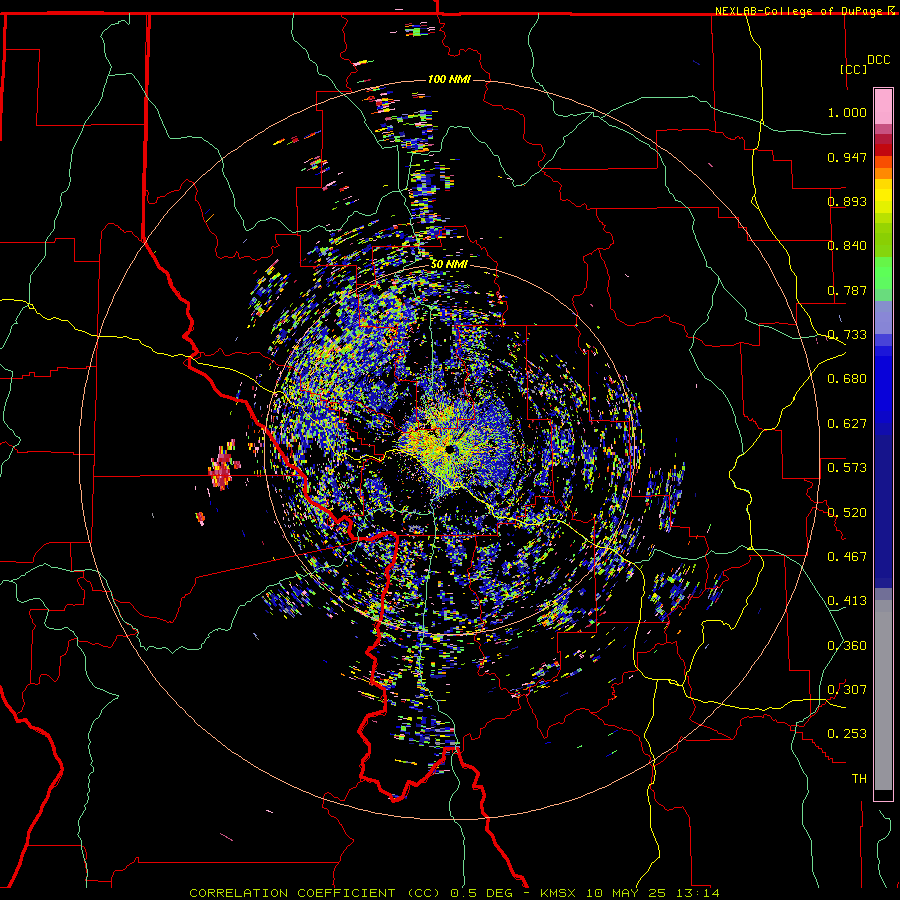Viewport: 900px width, 900px height.
Task: Click the 0.733 scale value
Action: tap(847, 335)
